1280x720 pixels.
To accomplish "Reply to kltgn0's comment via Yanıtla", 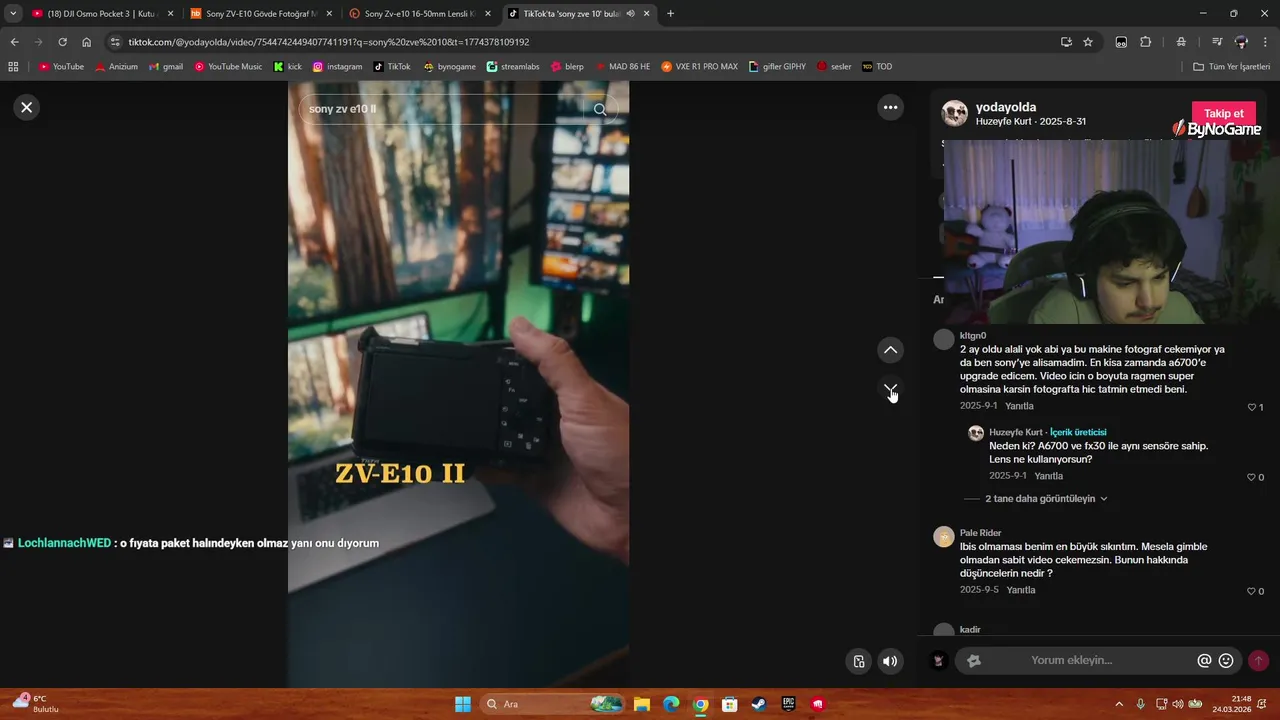I will [1019, 406].
